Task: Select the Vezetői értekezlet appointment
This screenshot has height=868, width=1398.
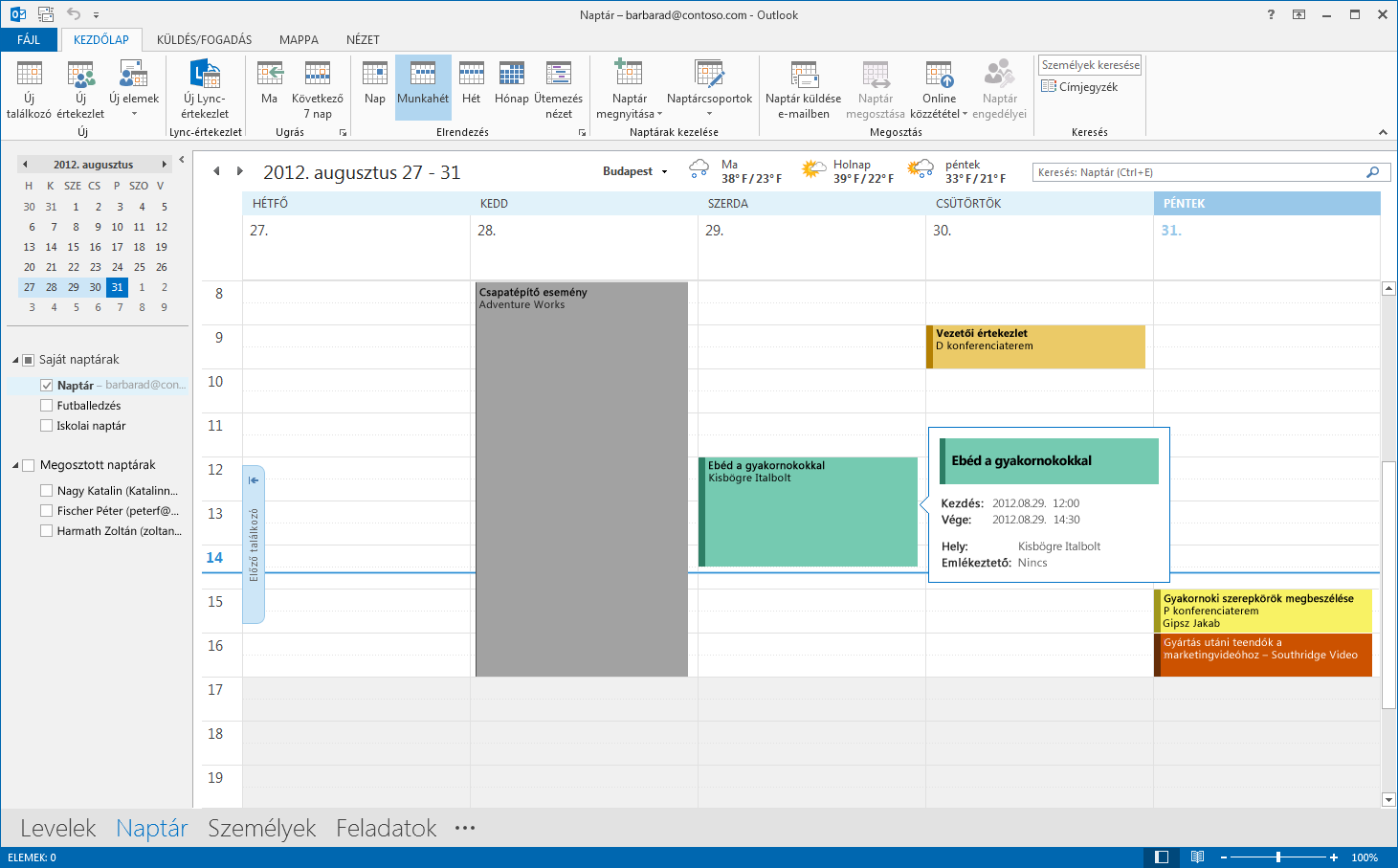Action: tap(1035, 346)
